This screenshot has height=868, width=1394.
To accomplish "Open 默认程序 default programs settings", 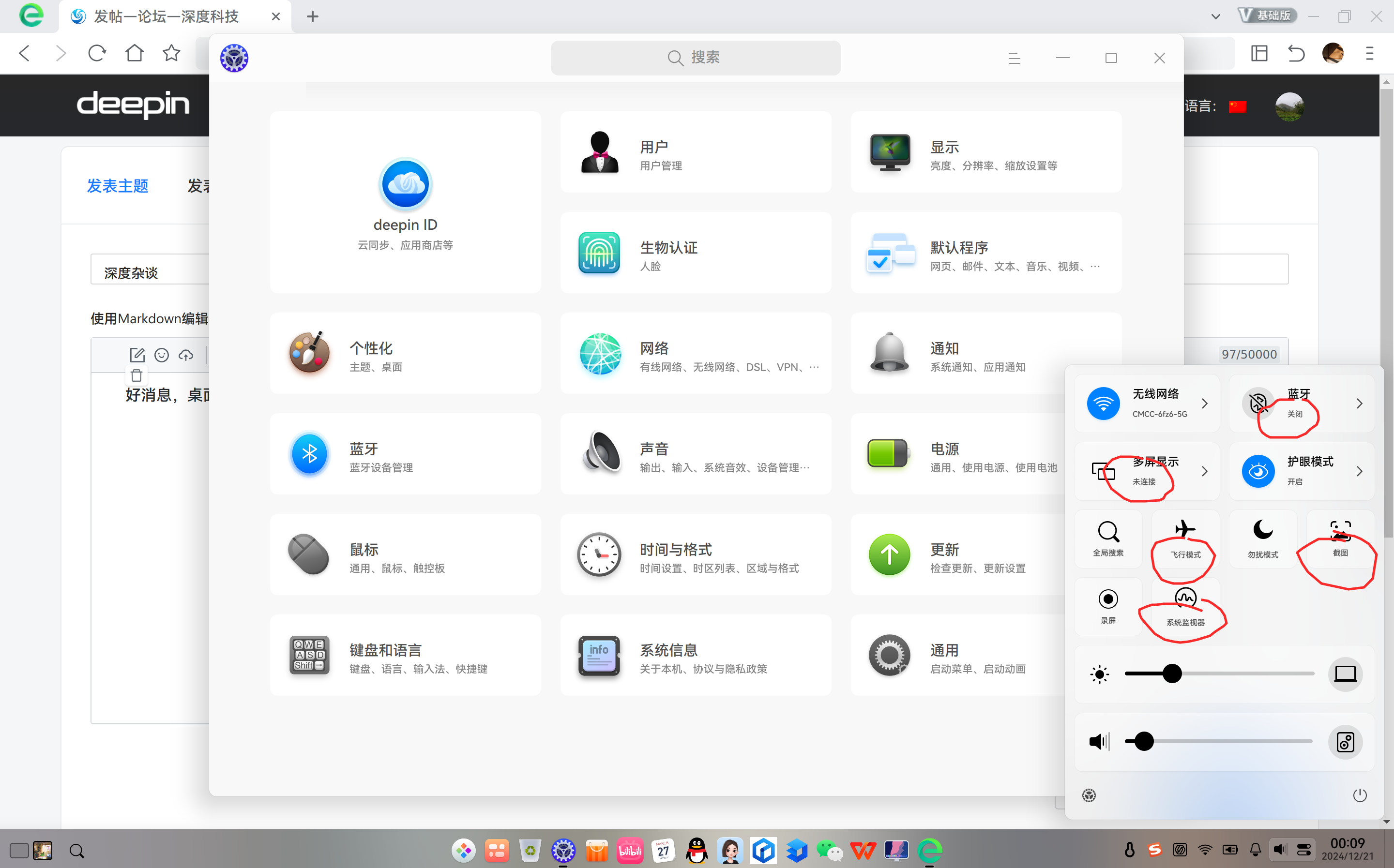I will pyautogui.click(x=986, y=253).
